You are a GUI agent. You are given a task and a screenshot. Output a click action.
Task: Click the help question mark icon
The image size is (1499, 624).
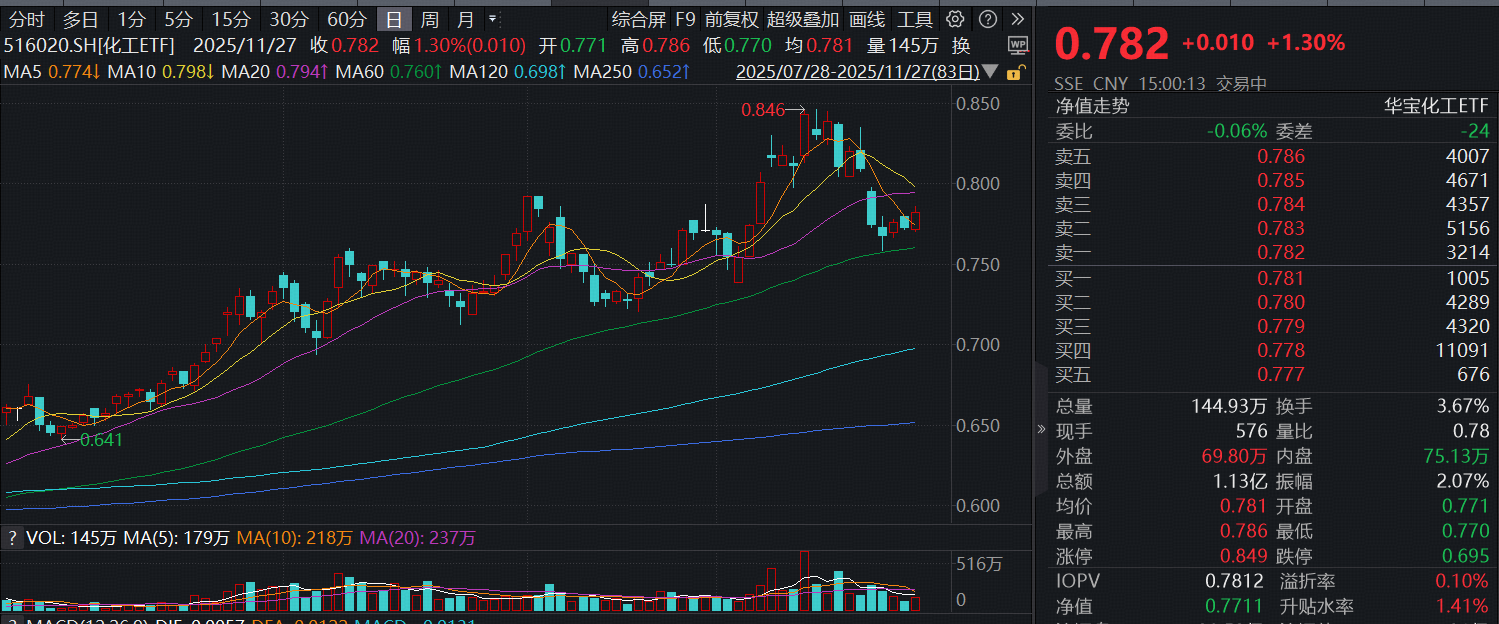987,19
